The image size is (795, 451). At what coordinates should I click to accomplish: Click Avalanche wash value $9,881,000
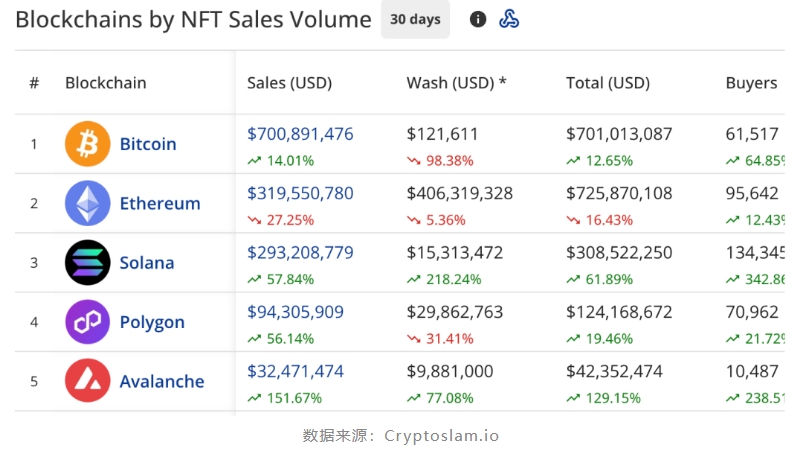[x=450, y=371]
